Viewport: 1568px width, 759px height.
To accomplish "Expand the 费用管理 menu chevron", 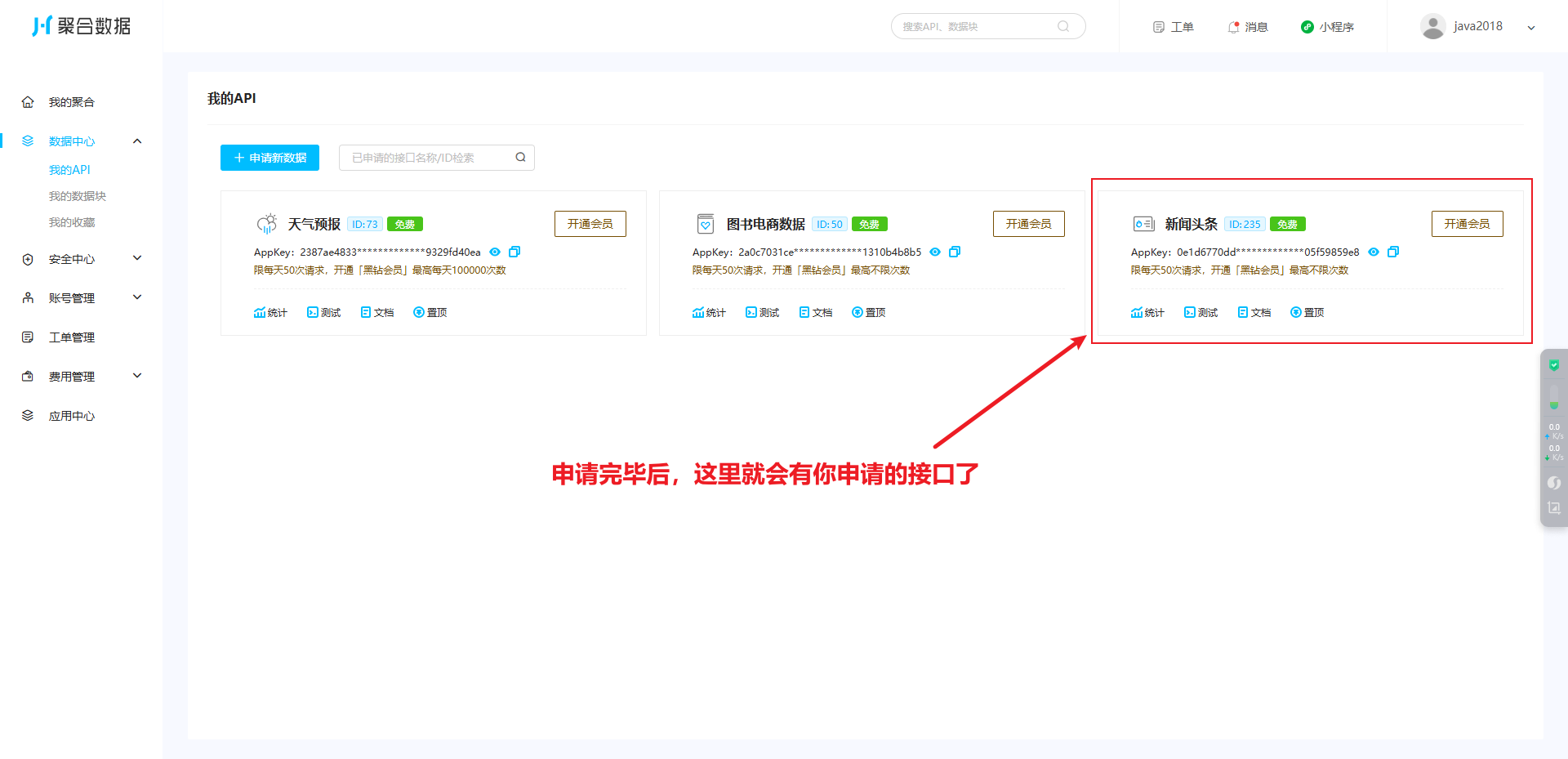I will pyautogui.click(x=137, y=376).
